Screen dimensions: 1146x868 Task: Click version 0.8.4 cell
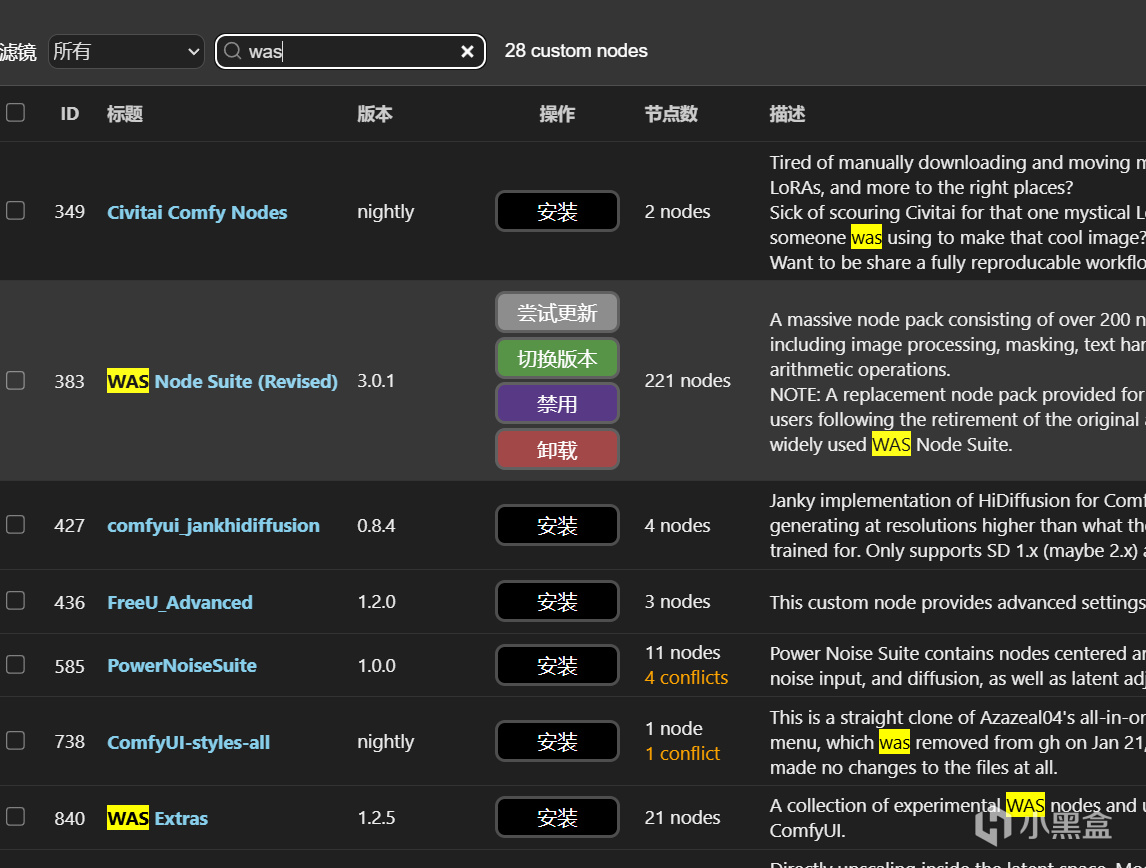(376, 525)
